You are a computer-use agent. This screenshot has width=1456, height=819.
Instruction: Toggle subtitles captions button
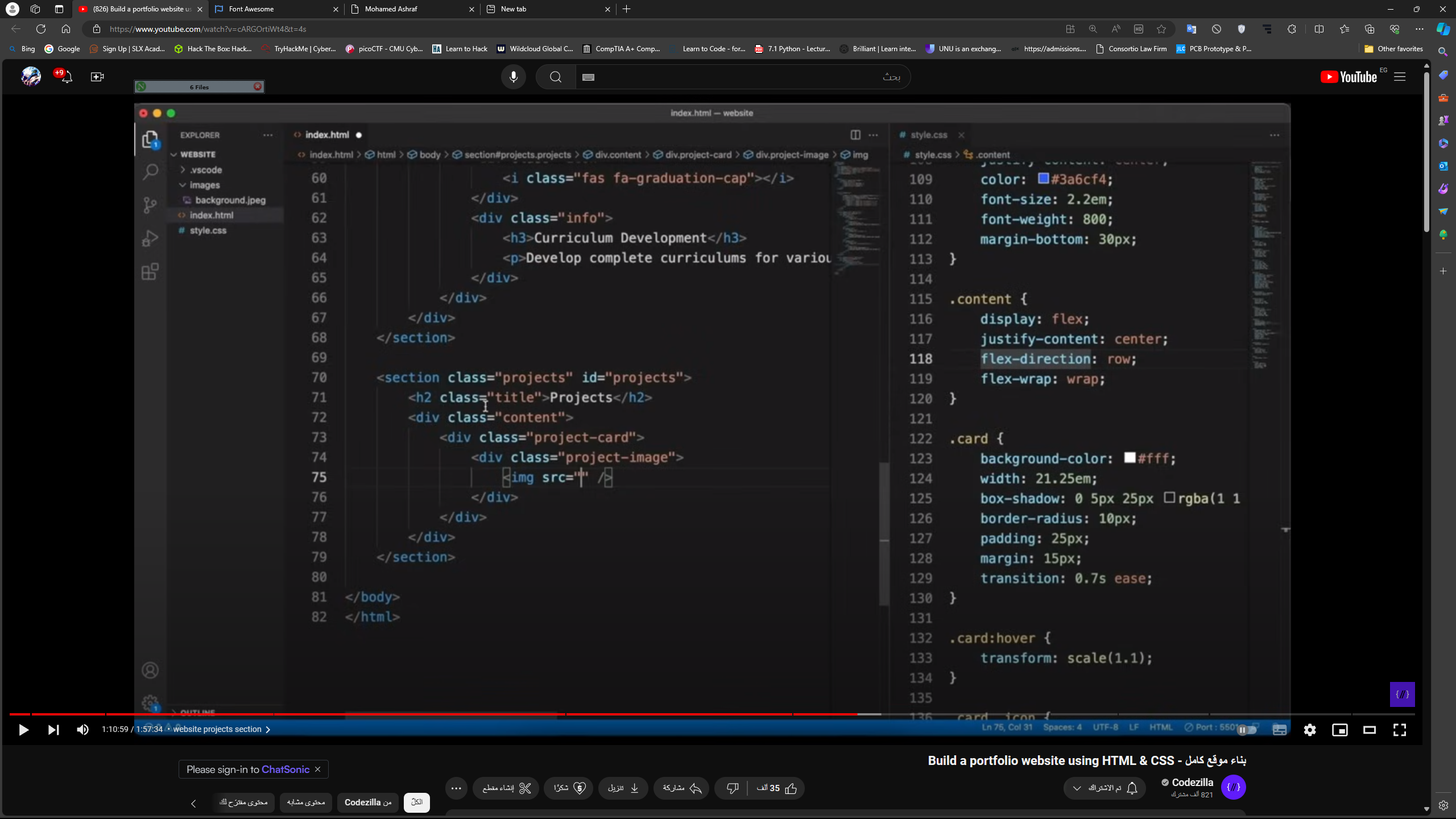pos(1280,730)
